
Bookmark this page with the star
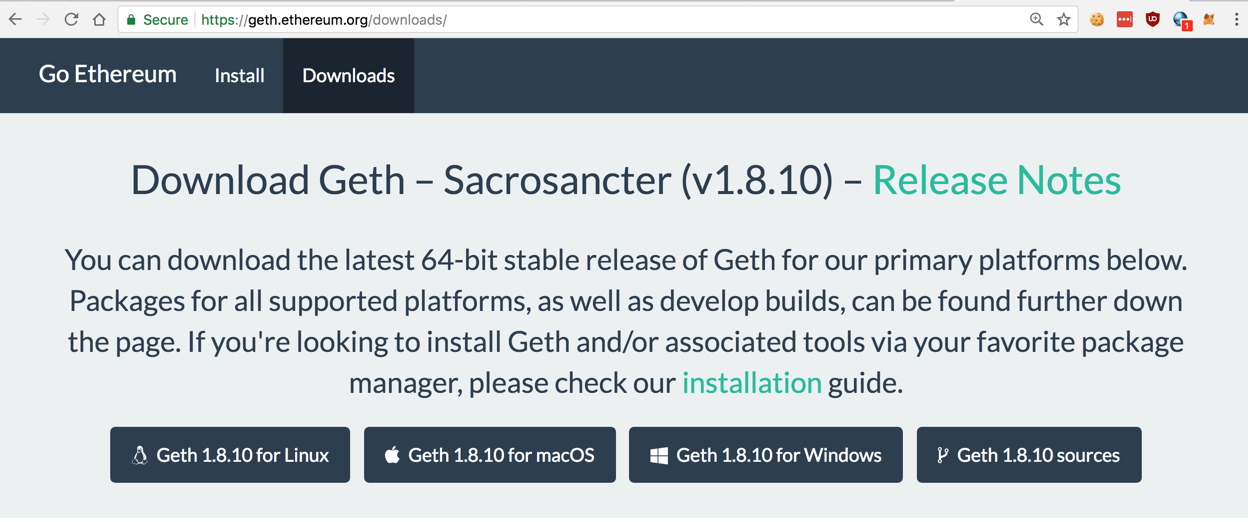pos(1064,19)
